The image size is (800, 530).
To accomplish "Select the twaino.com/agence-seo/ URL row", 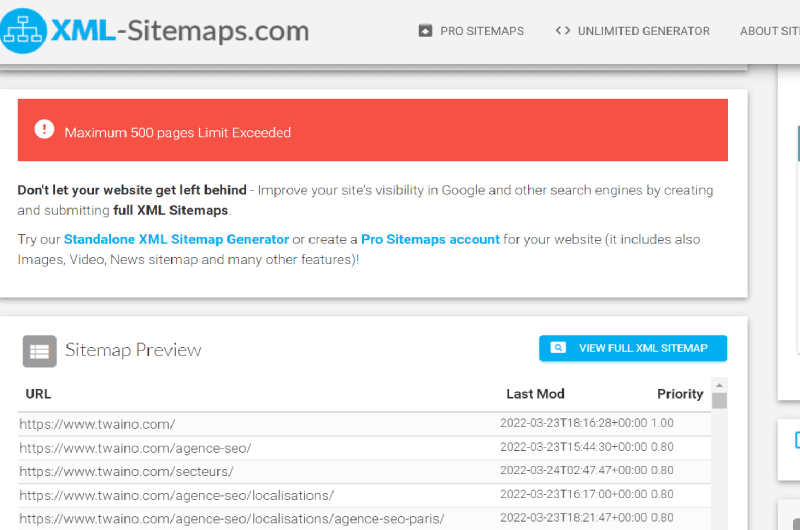I will 135,448.
